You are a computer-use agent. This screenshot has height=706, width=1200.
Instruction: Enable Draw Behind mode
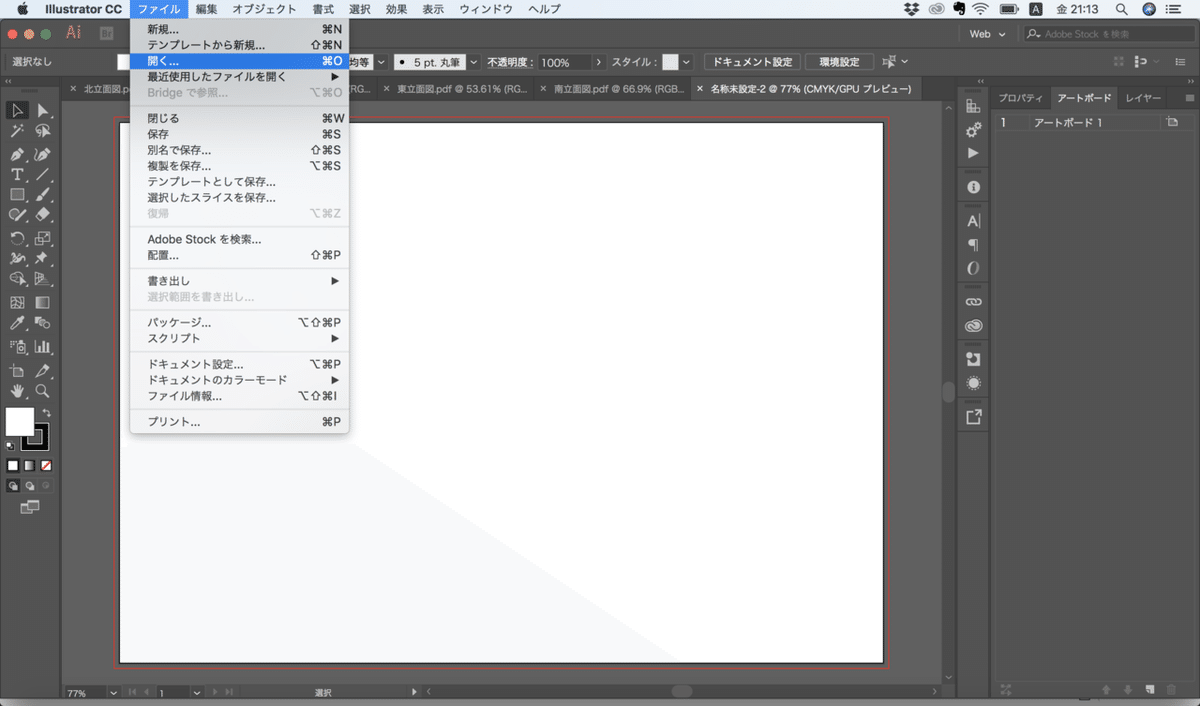click(x=30, y=486)
